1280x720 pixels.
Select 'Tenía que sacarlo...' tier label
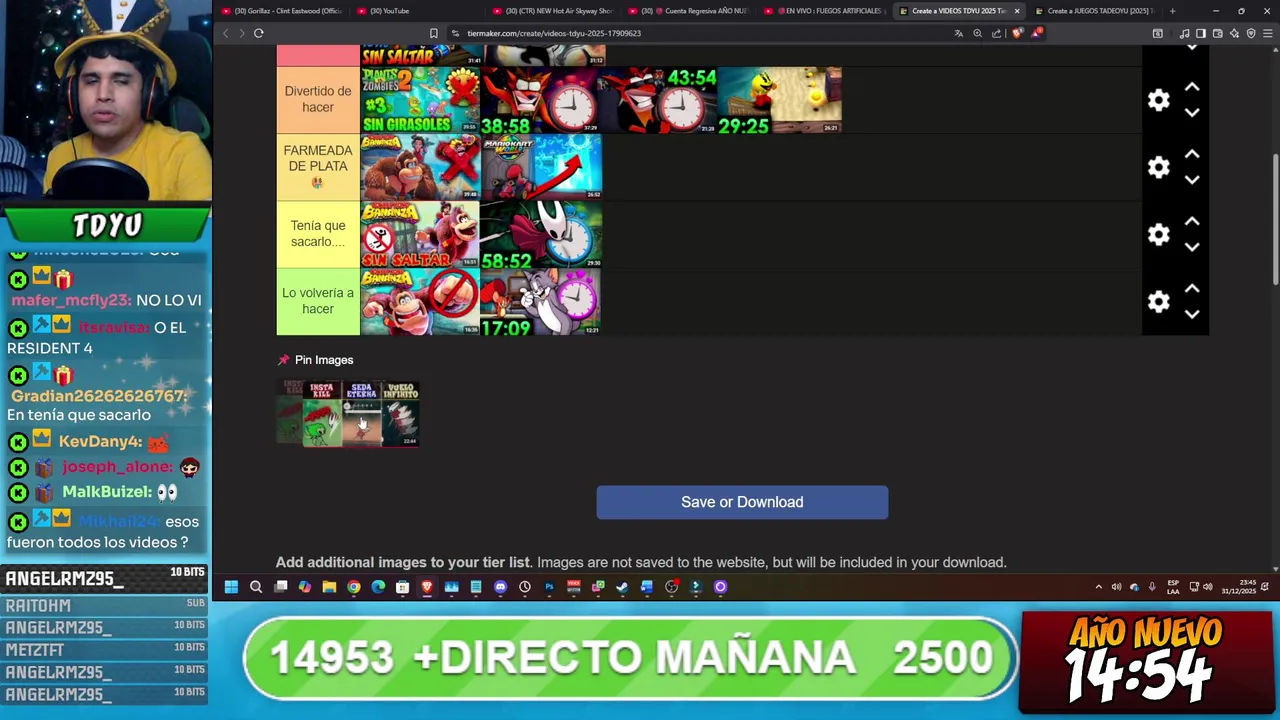coord(318,234)
